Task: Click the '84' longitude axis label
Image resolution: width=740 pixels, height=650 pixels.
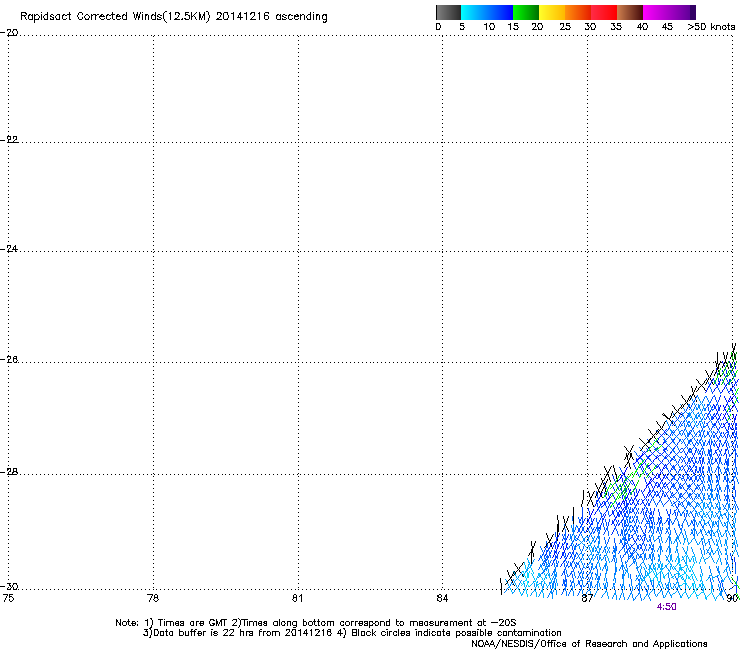Action: pyautogui.click(x=442, y=598)
